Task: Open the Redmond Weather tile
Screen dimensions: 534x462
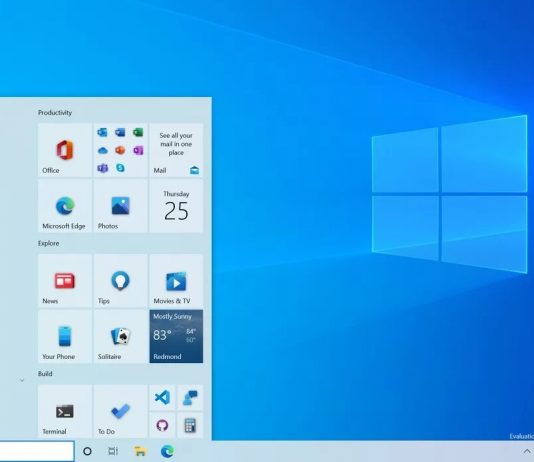Action: click(x=176, y=336)
